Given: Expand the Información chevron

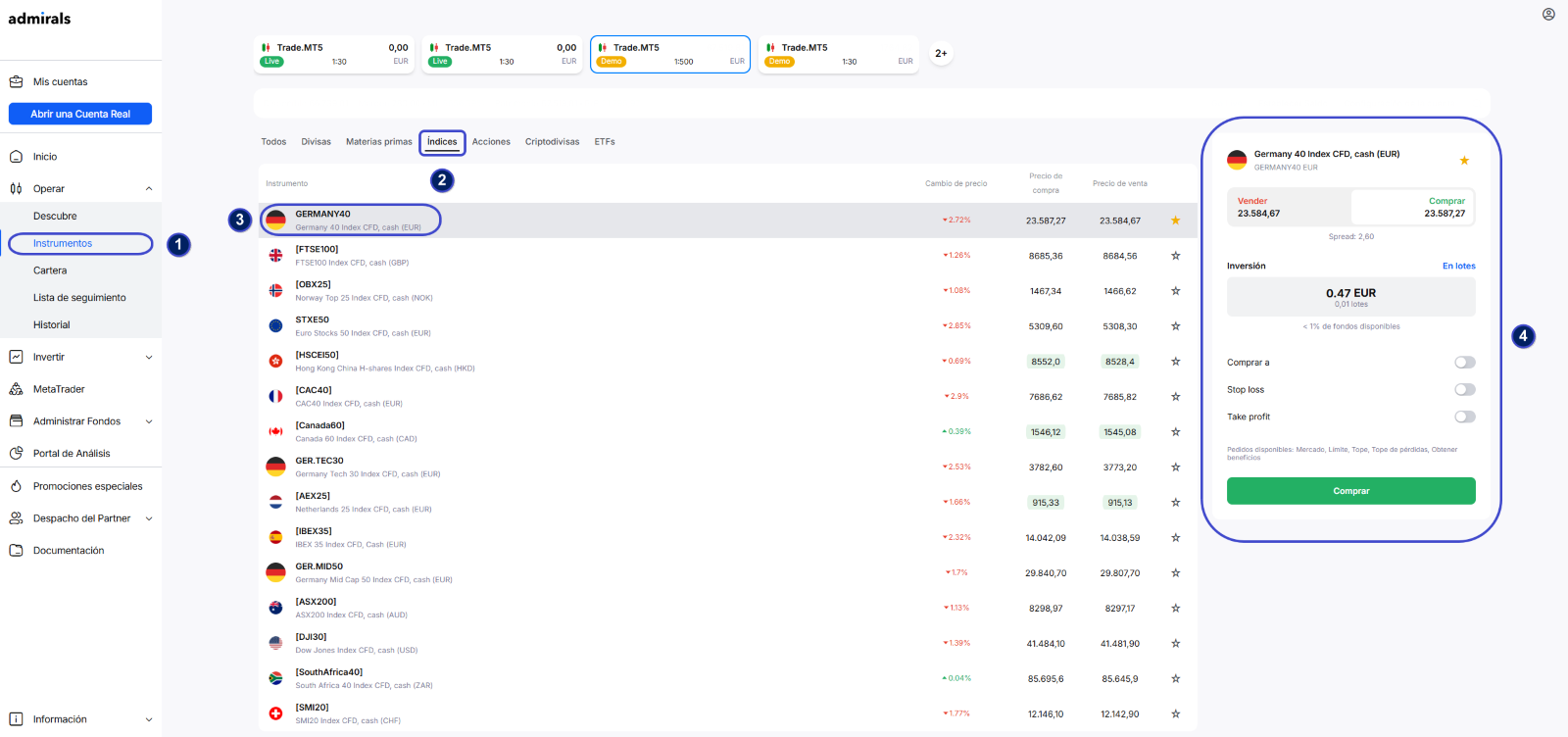Looking at the screenshot, I should pos(149,719).
